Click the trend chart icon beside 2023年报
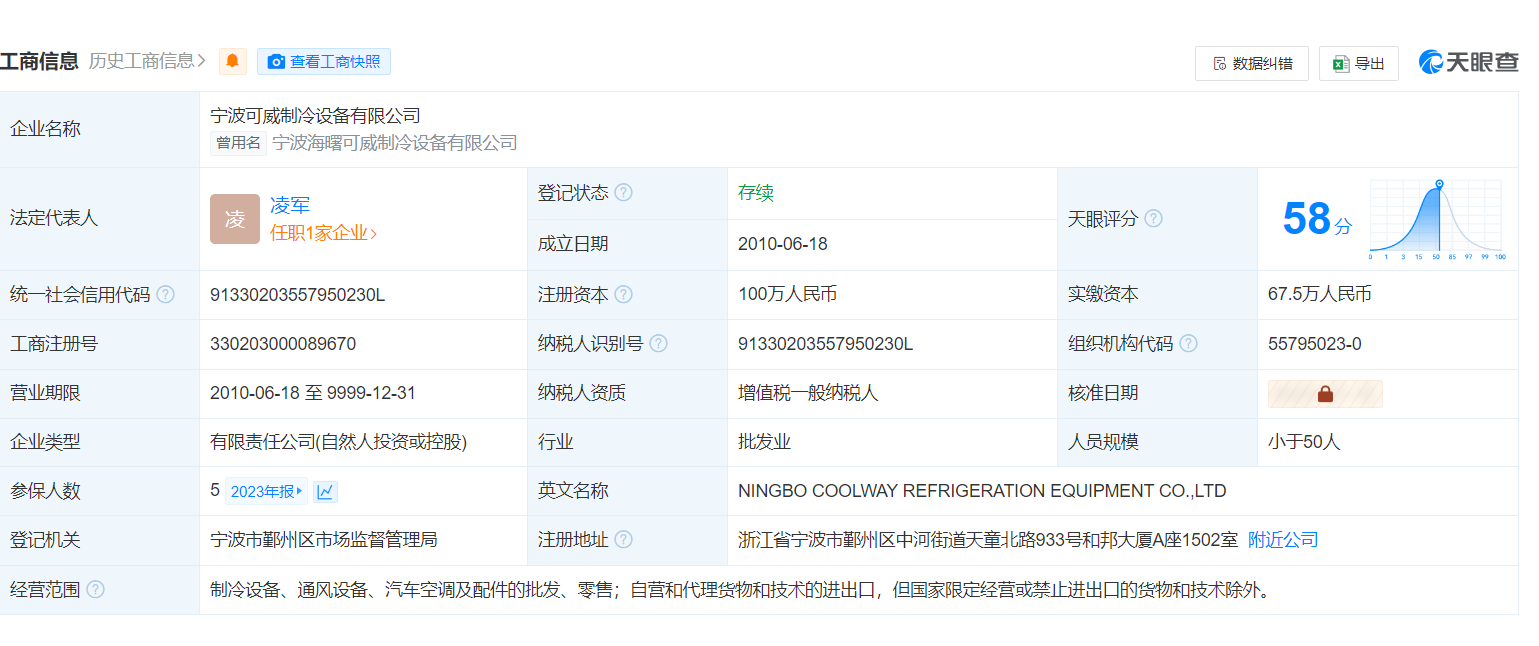The height and width of the screenshot is (646, 1539). 325,491
